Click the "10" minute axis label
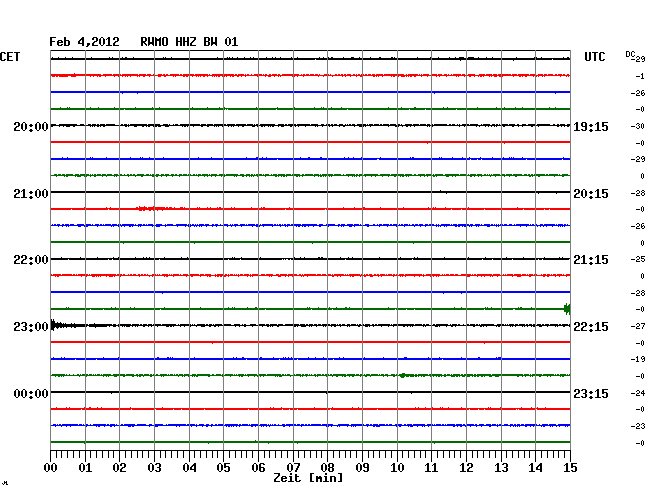 click(397, 468)
